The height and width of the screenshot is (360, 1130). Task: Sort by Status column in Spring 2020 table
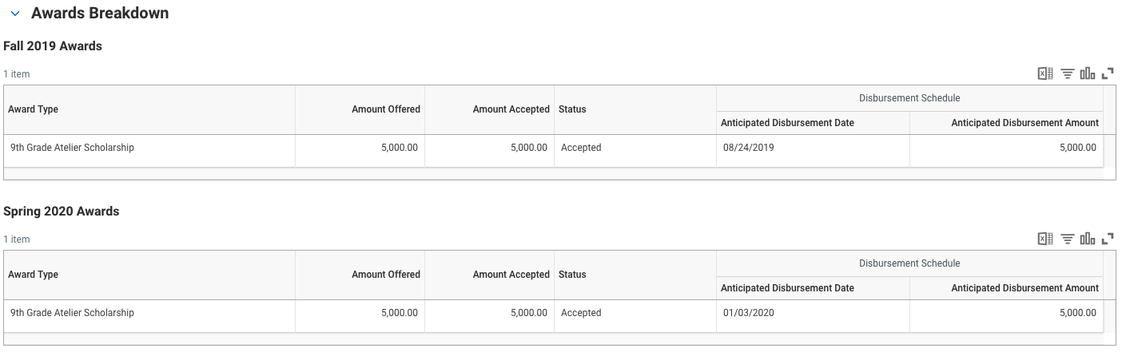coord(572,274)
